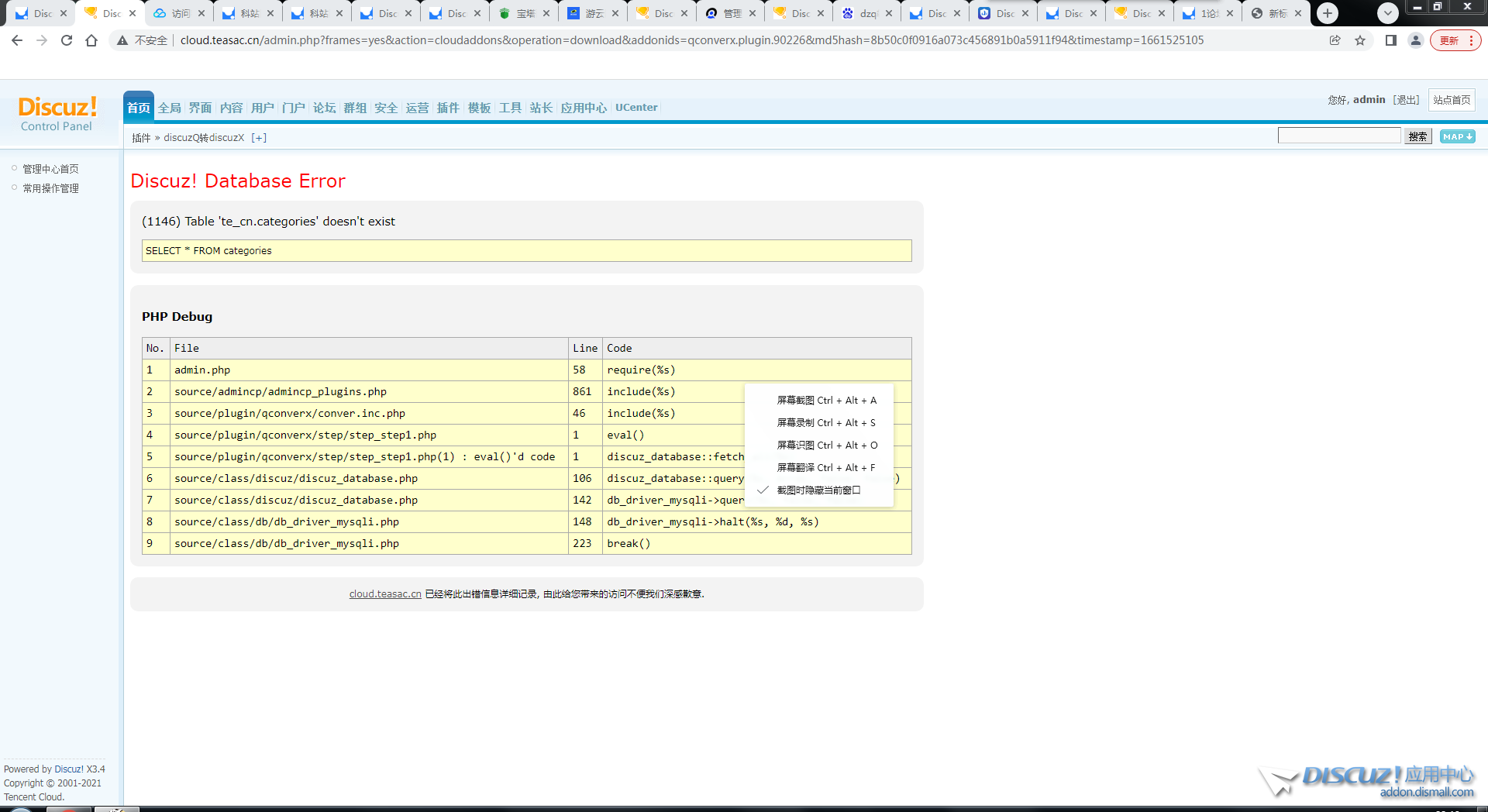Reload the page with refresh icon

coord(67,40)
